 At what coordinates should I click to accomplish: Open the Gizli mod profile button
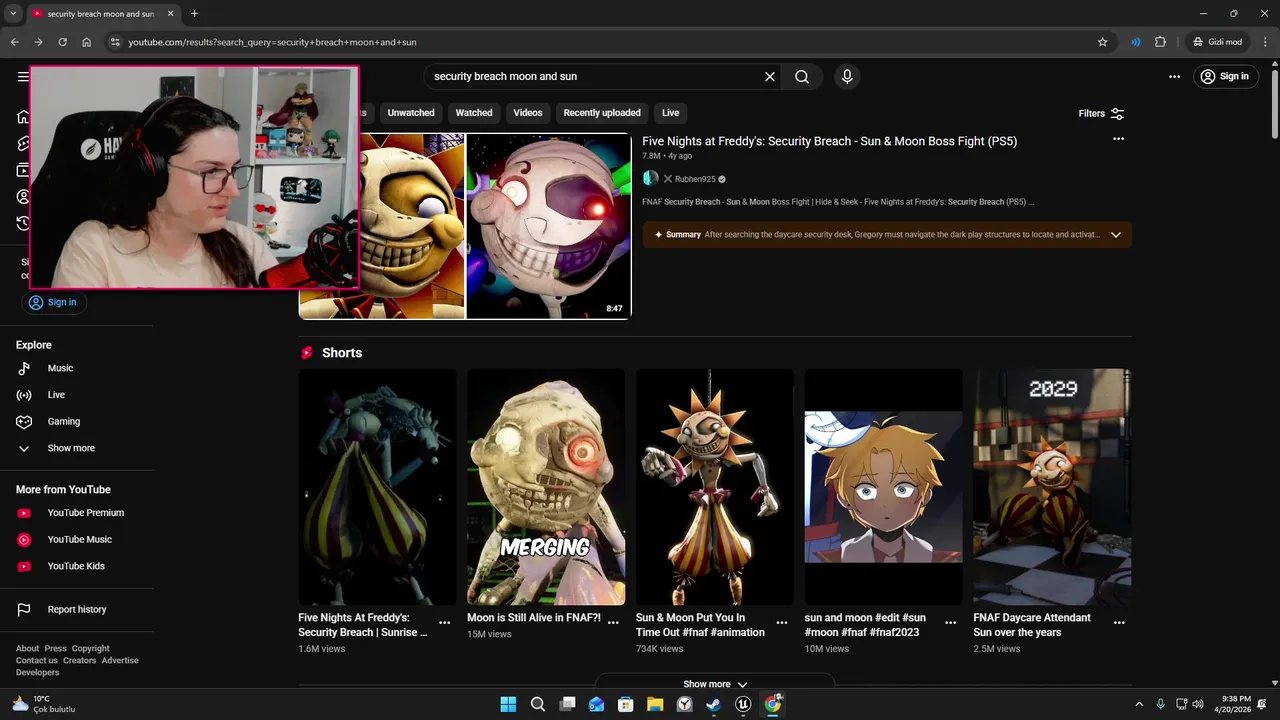[1217, 42]
